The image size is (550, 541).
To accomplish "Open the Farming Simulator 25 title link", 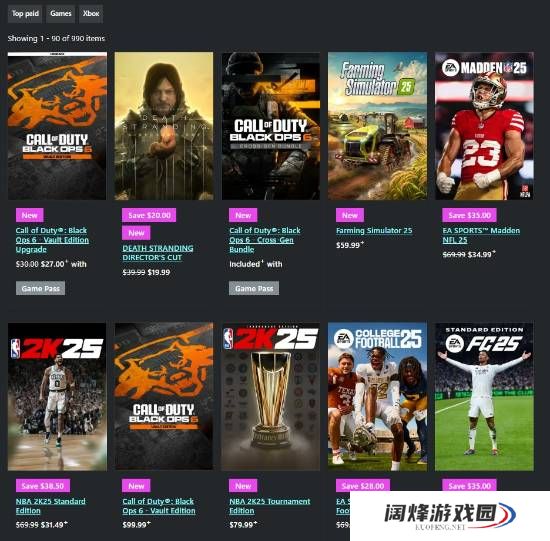I will coord(374,231).
